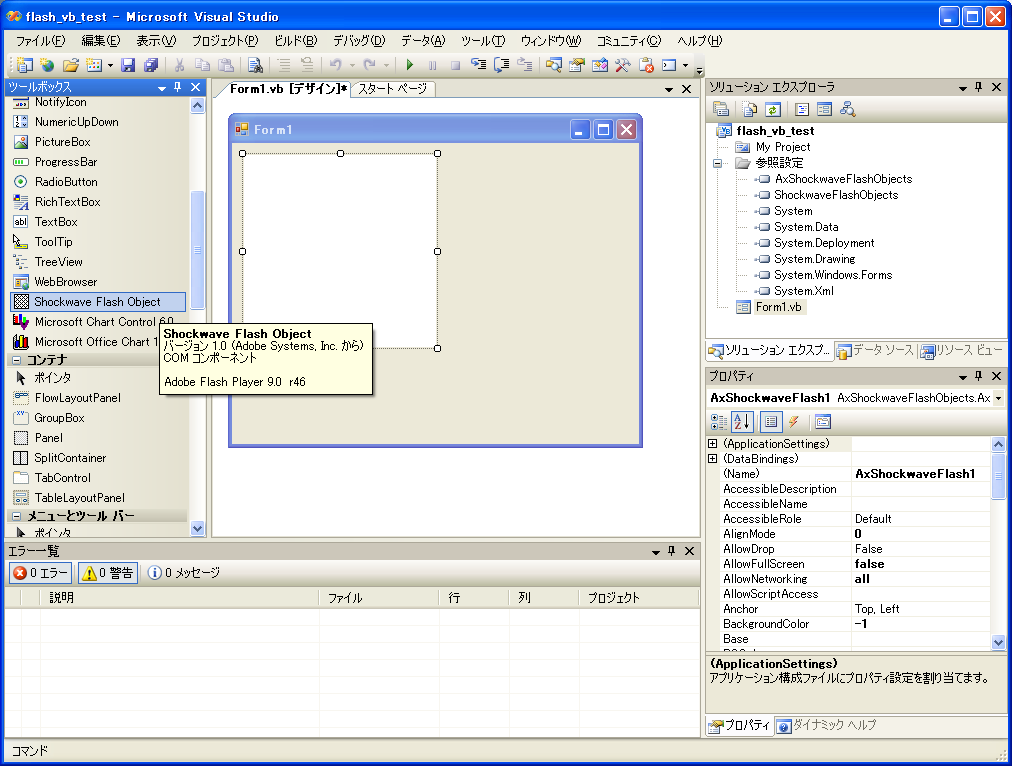Sort error list by ファイル column header
The height and width of the screenshot is (766, 1012).
(x=380, y=598)
